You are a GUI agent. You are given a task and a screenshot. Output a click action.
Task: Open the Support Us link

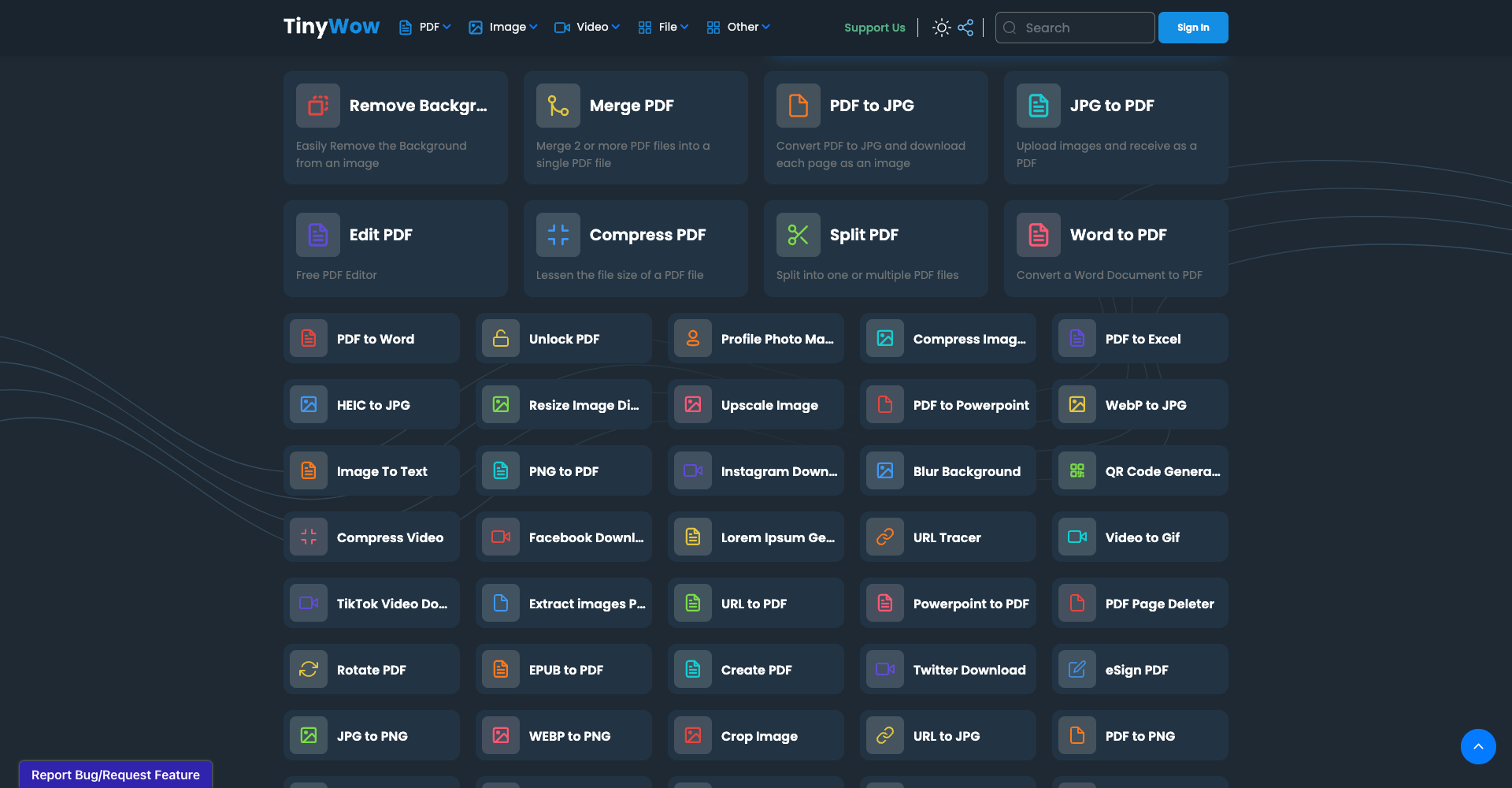point(875,28)
